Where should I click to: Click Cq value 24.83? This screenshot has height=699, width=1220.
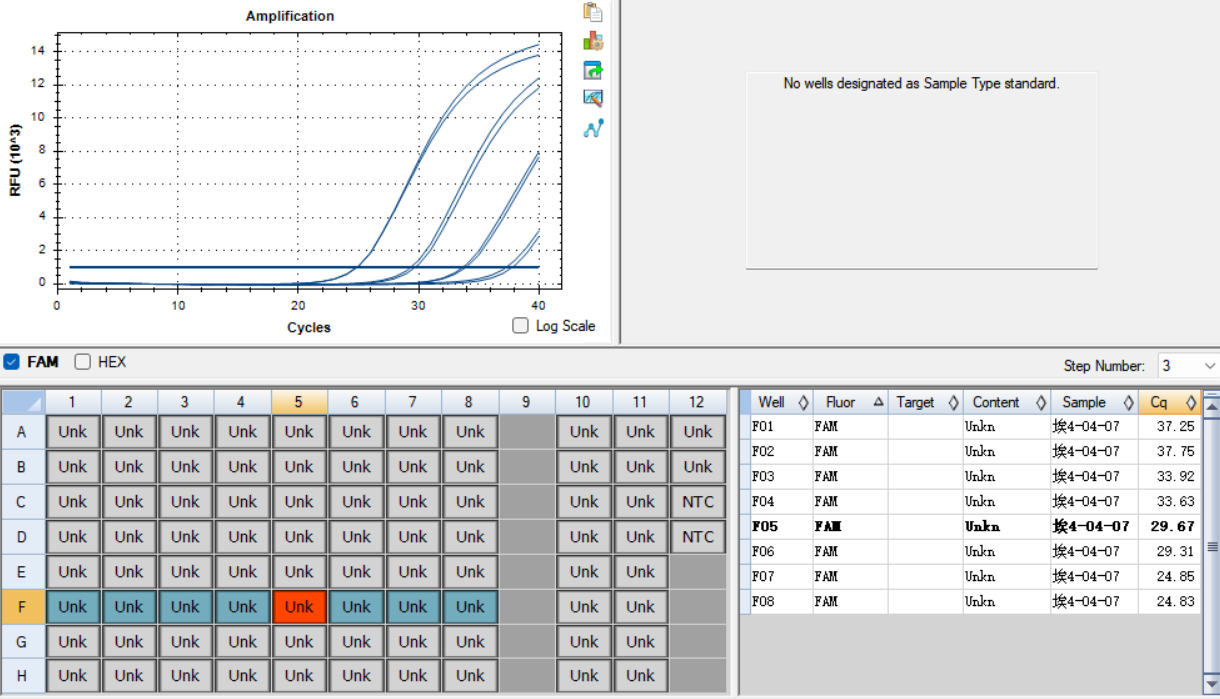1169,601
